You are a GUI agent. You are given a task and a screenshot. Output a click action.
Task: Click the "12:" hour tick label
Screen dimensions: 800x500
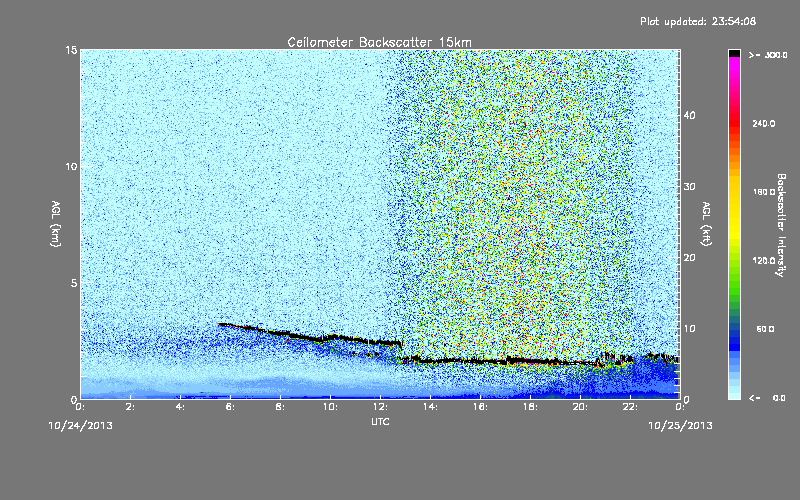click(381, 407)
